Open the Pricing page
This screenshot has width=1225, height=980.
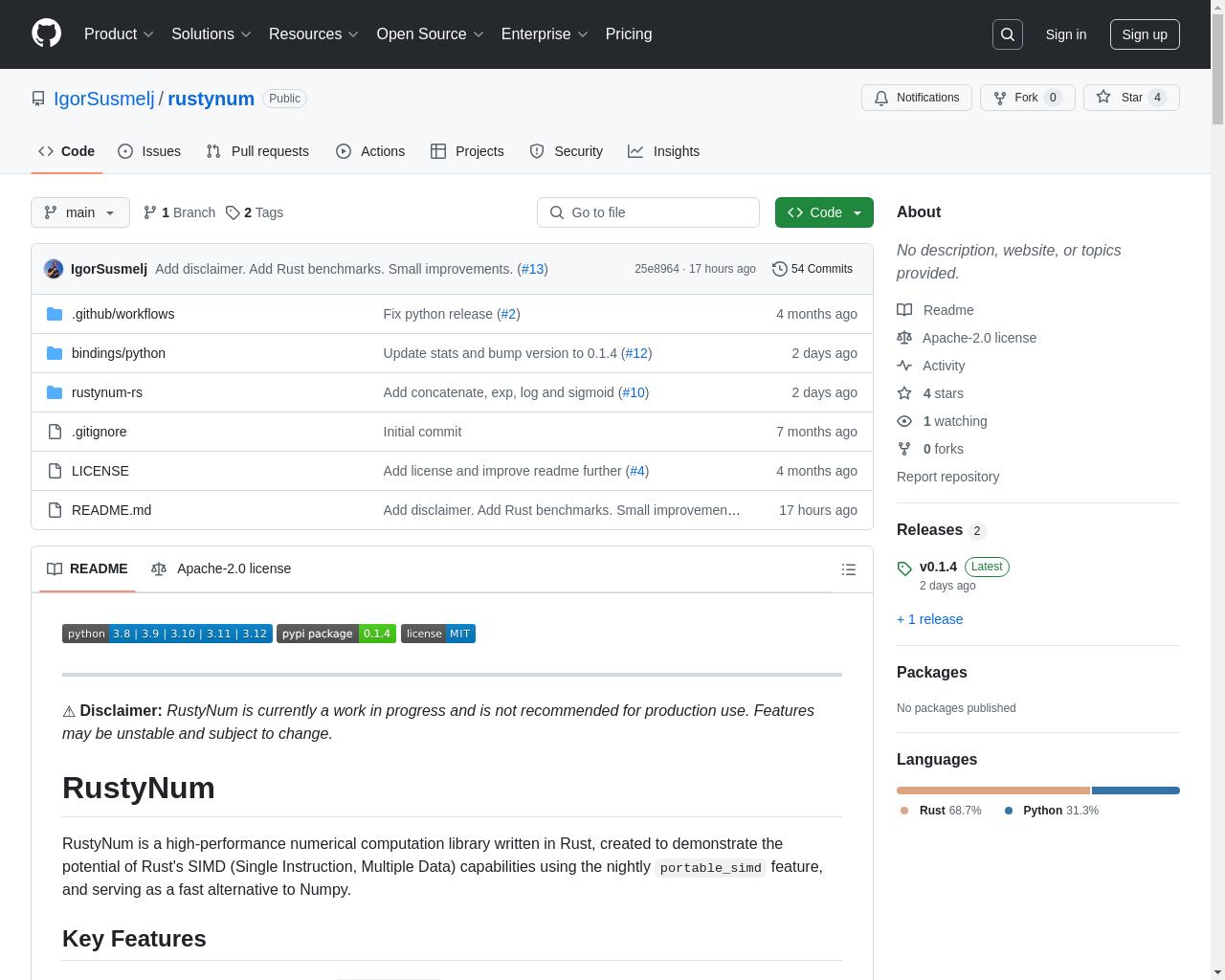point(629,34)
